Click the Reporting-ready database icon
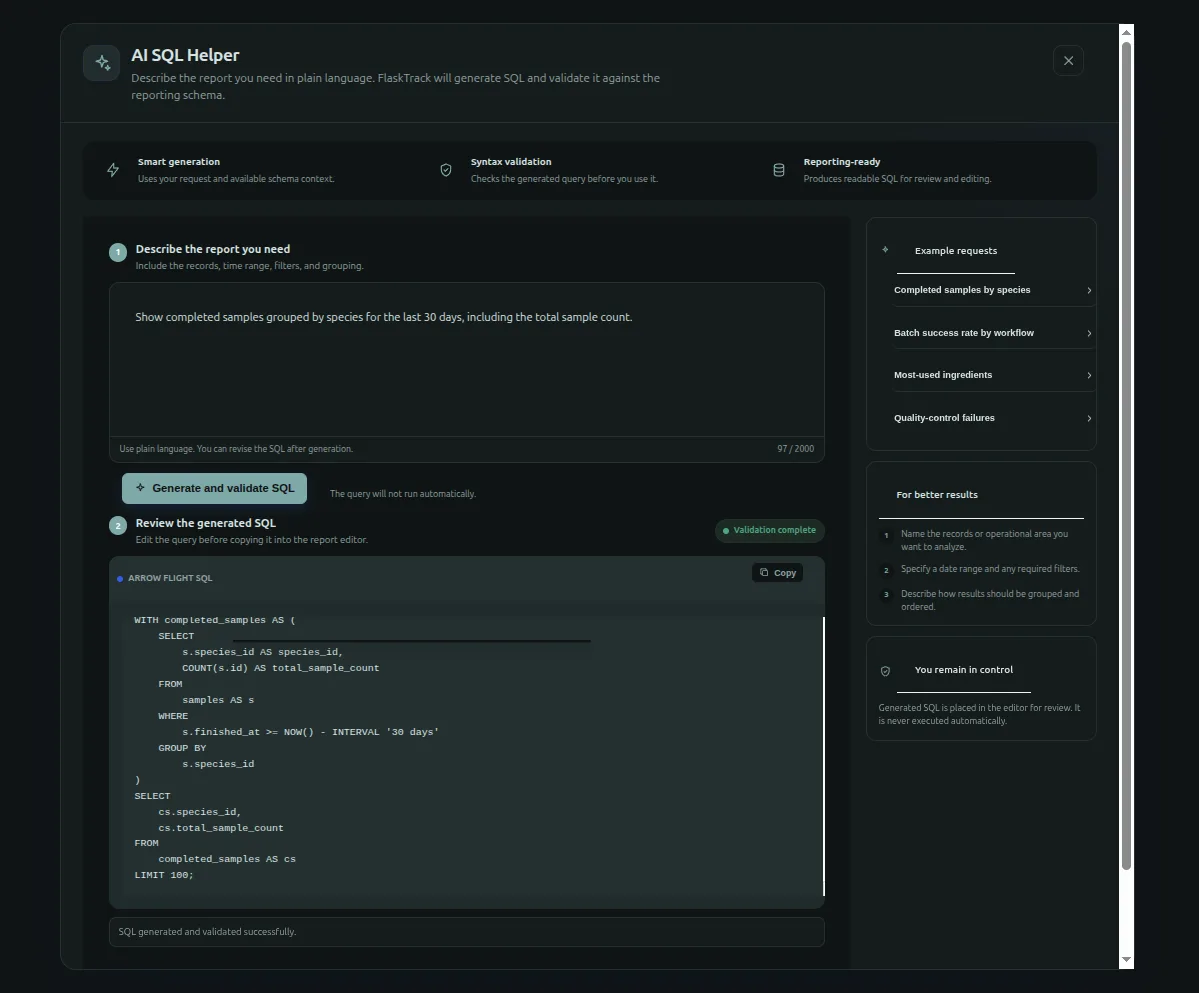This screenshot has width=1199, height=993. 778,170
